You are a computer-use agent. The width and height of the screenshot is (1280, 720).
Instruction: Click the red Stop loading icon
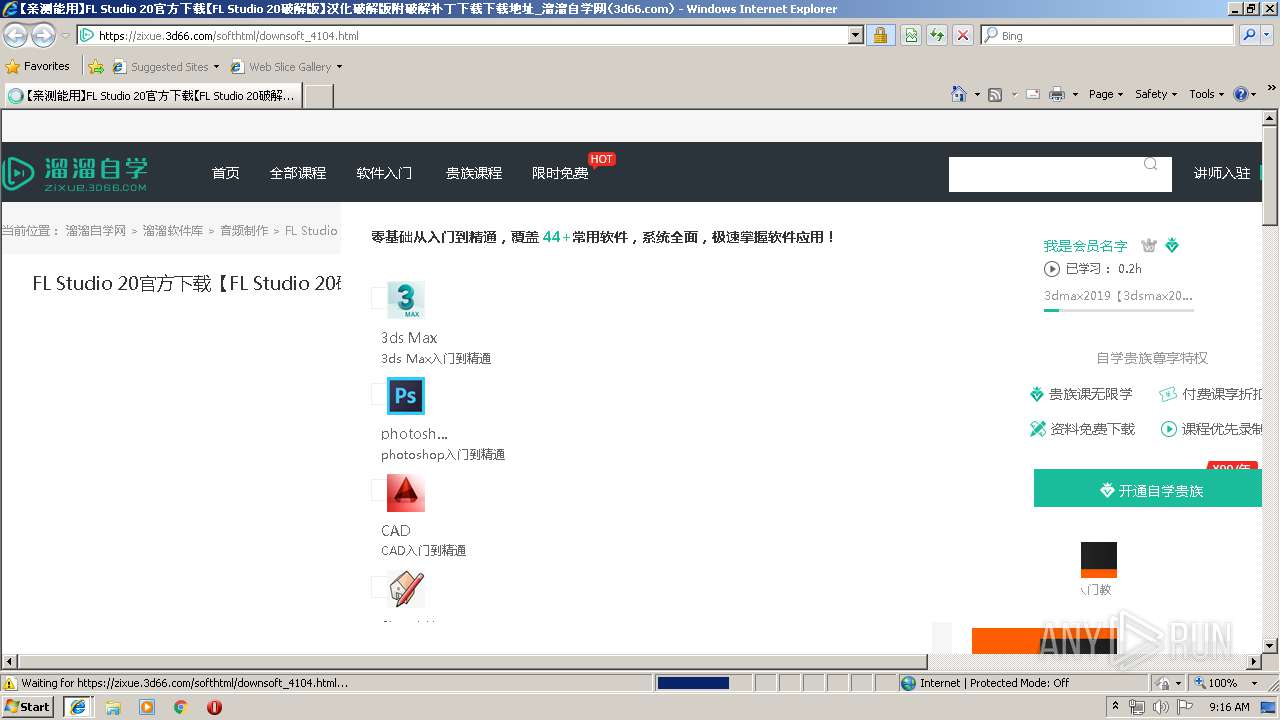click(x=962, y=35)
